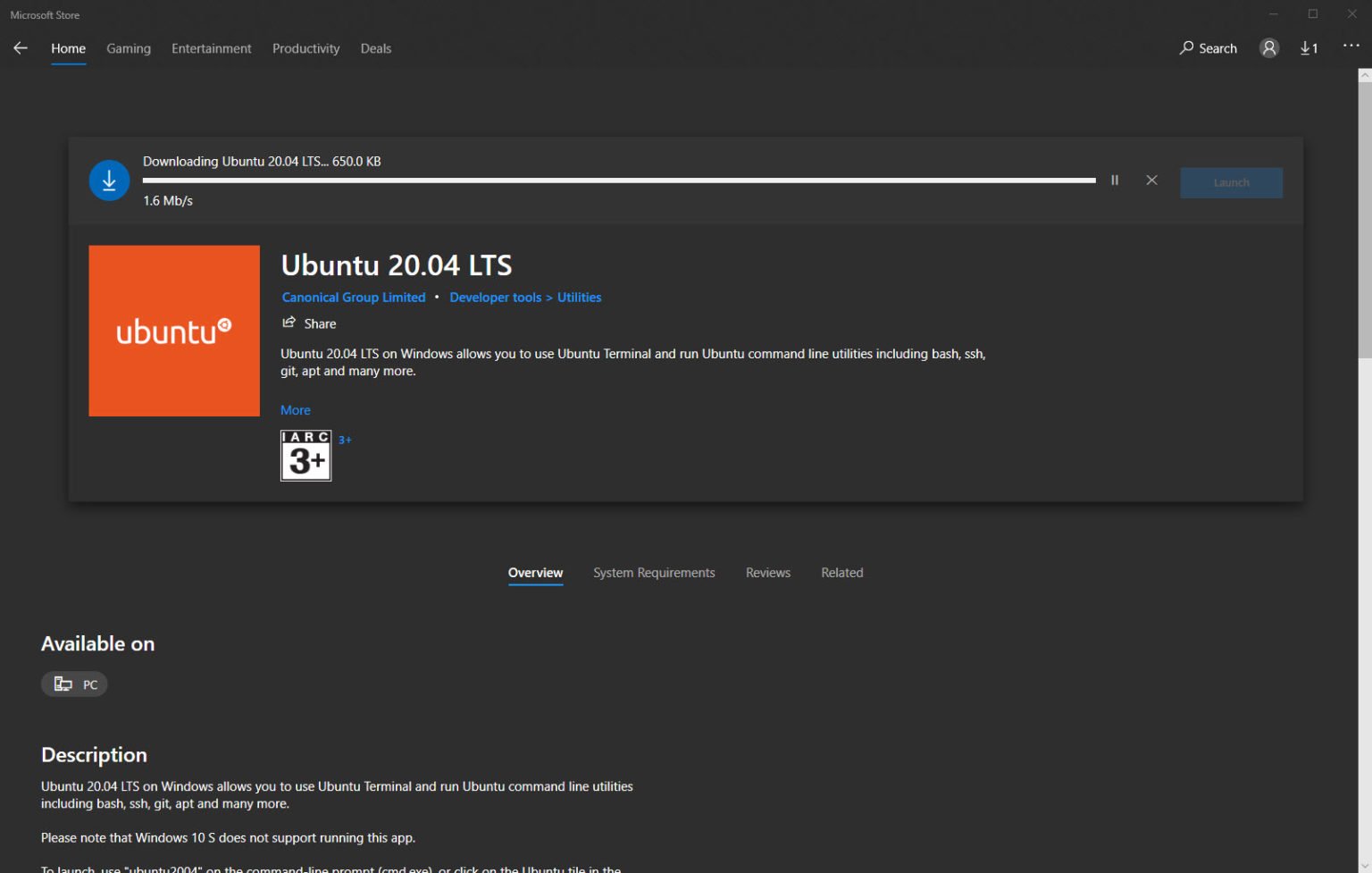Image resolution: width=1372 pixels, height=873 pixels.
Task: Go back using the back arrow
Action: (21, 48)
